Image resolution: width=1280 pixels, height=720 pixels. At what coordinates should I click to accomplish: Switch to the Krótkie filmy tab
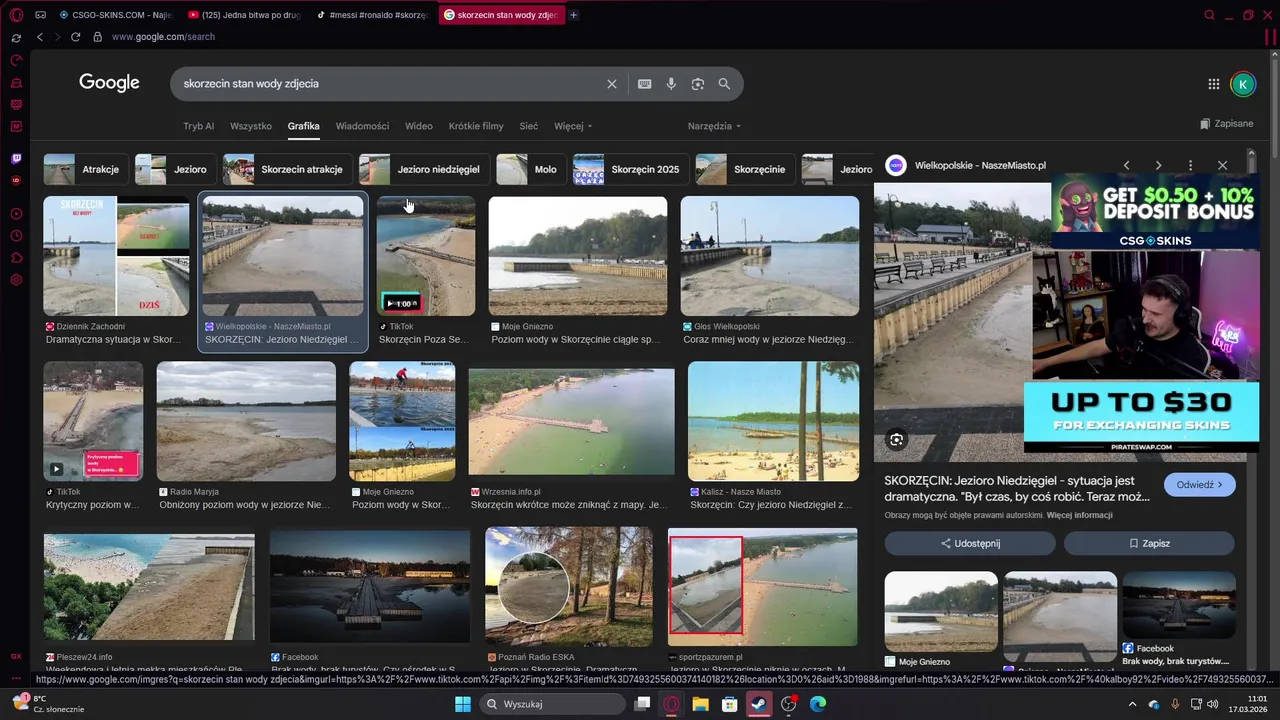pos(476,126)
